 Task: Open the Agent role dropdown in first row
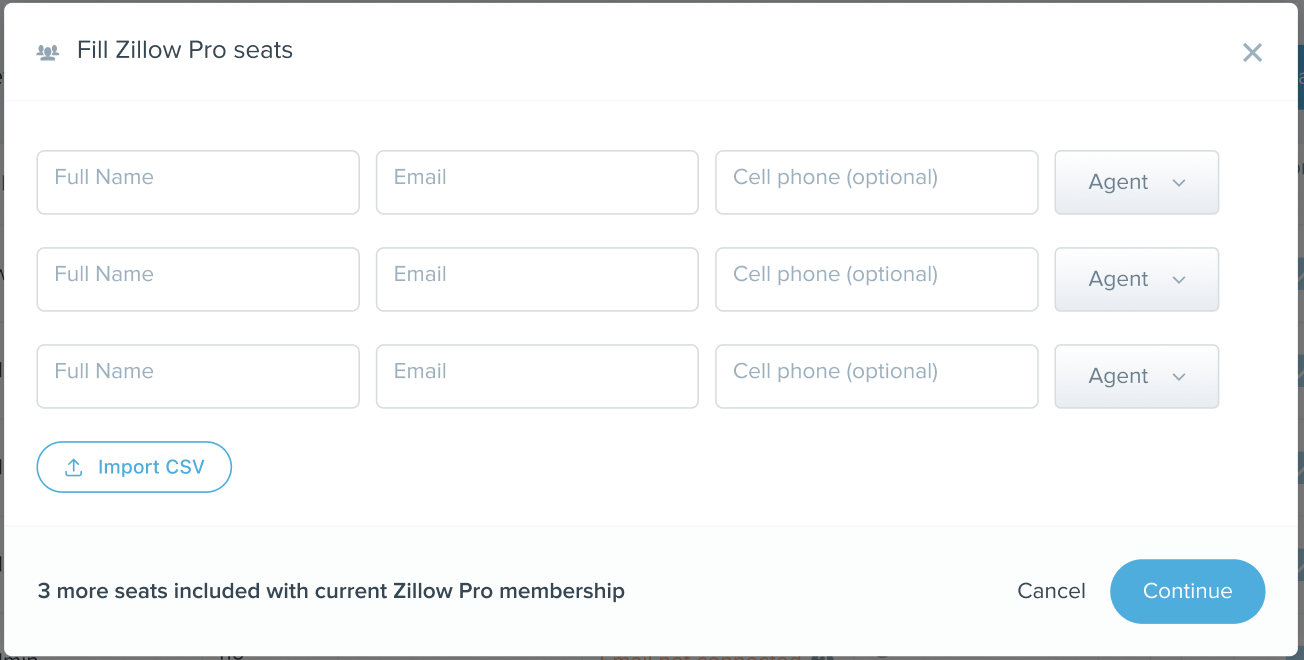coord(1136,182)
